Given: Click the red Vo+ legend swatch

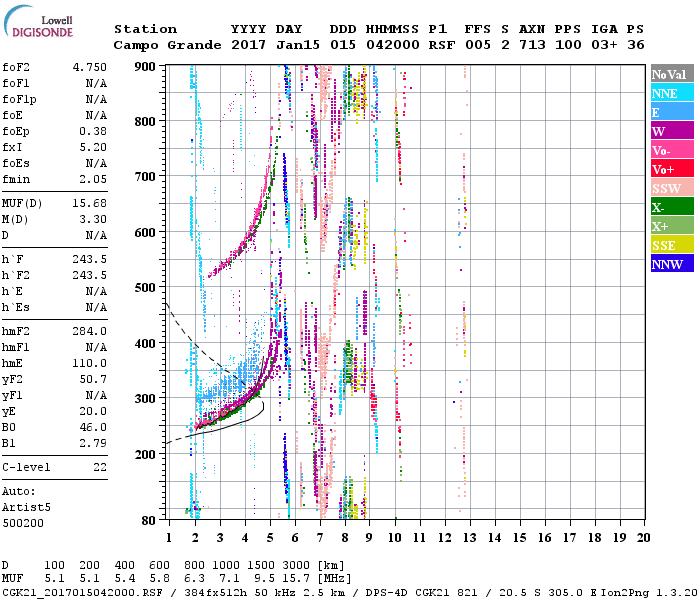Looking at the screenshot, I should [x=669, y=169].
